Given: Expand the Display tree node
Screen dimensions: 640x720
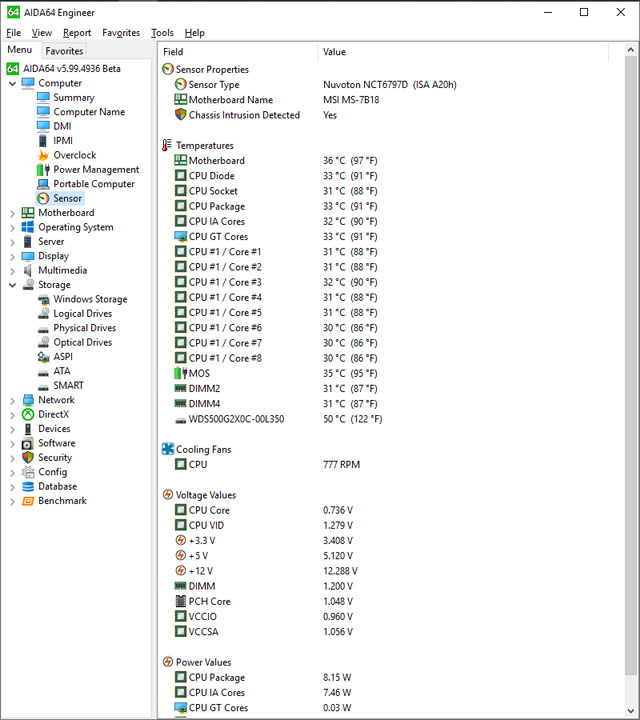Looking at the screenshot, I should coord(12,256).
